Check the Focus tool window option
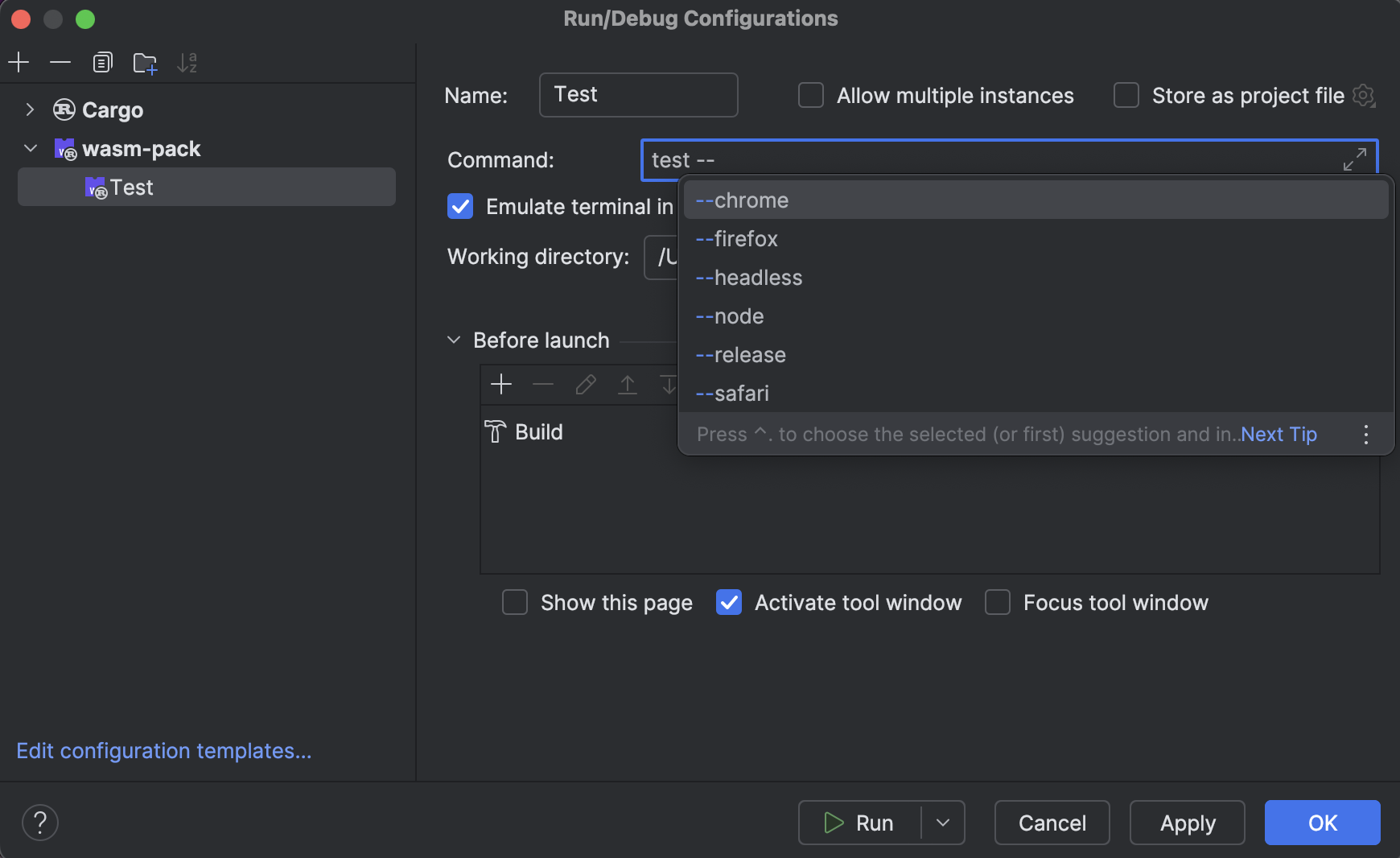Image resolution: width=1400 pixels, height=858 pixels. pyautogui.click(x=998, y=602)
